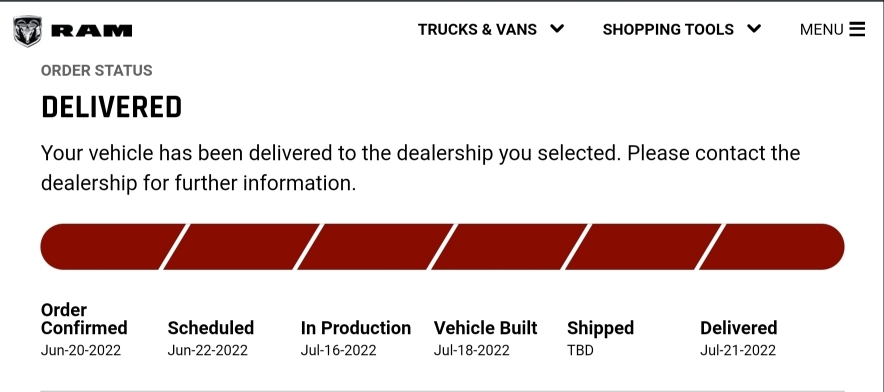
Task: Click the ORDER STATUS label
Action: pos(96,71)
